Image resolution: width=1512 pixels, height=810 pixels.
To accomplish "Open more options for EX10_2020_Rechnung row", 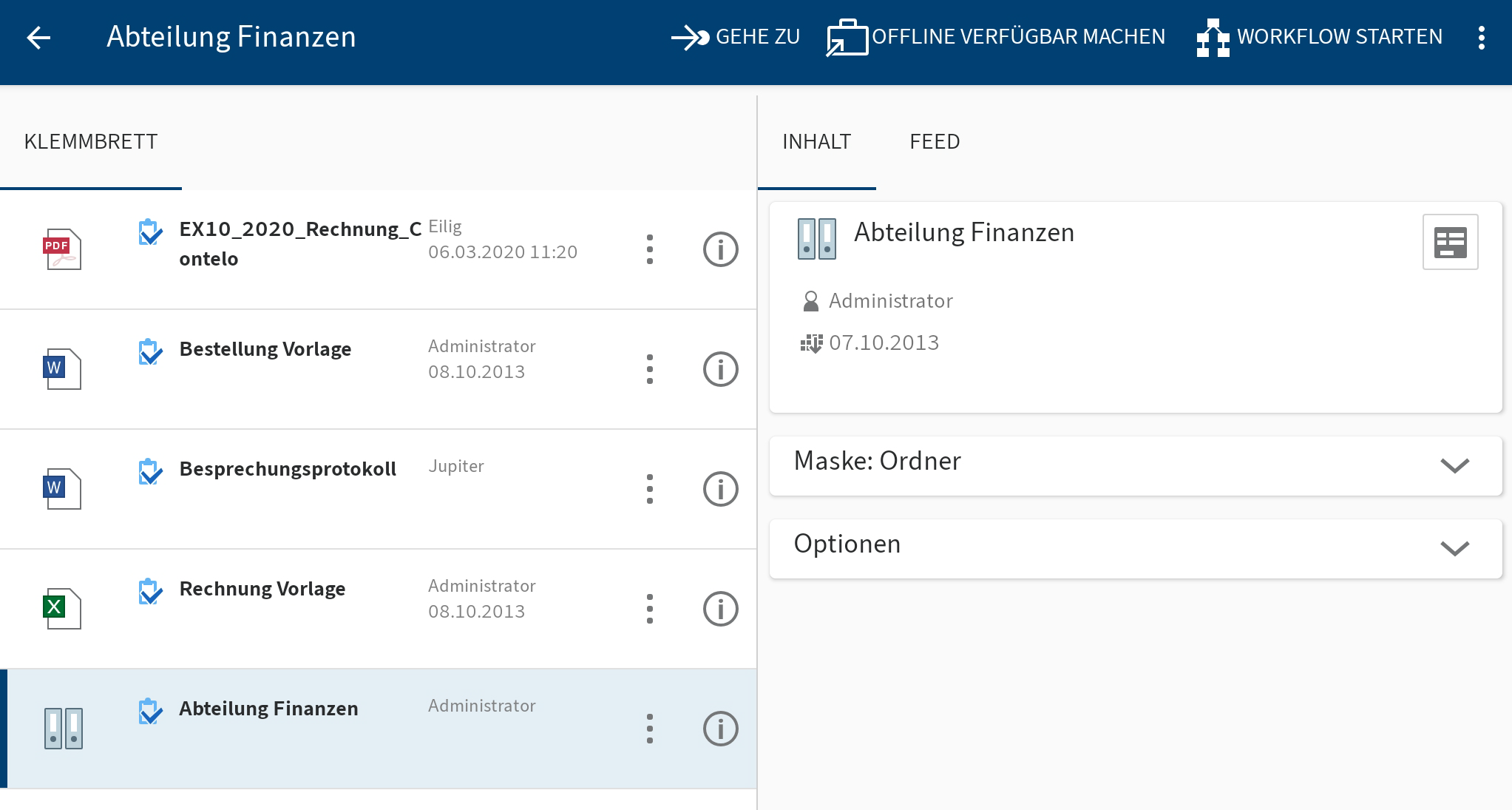I will (650, 249).
